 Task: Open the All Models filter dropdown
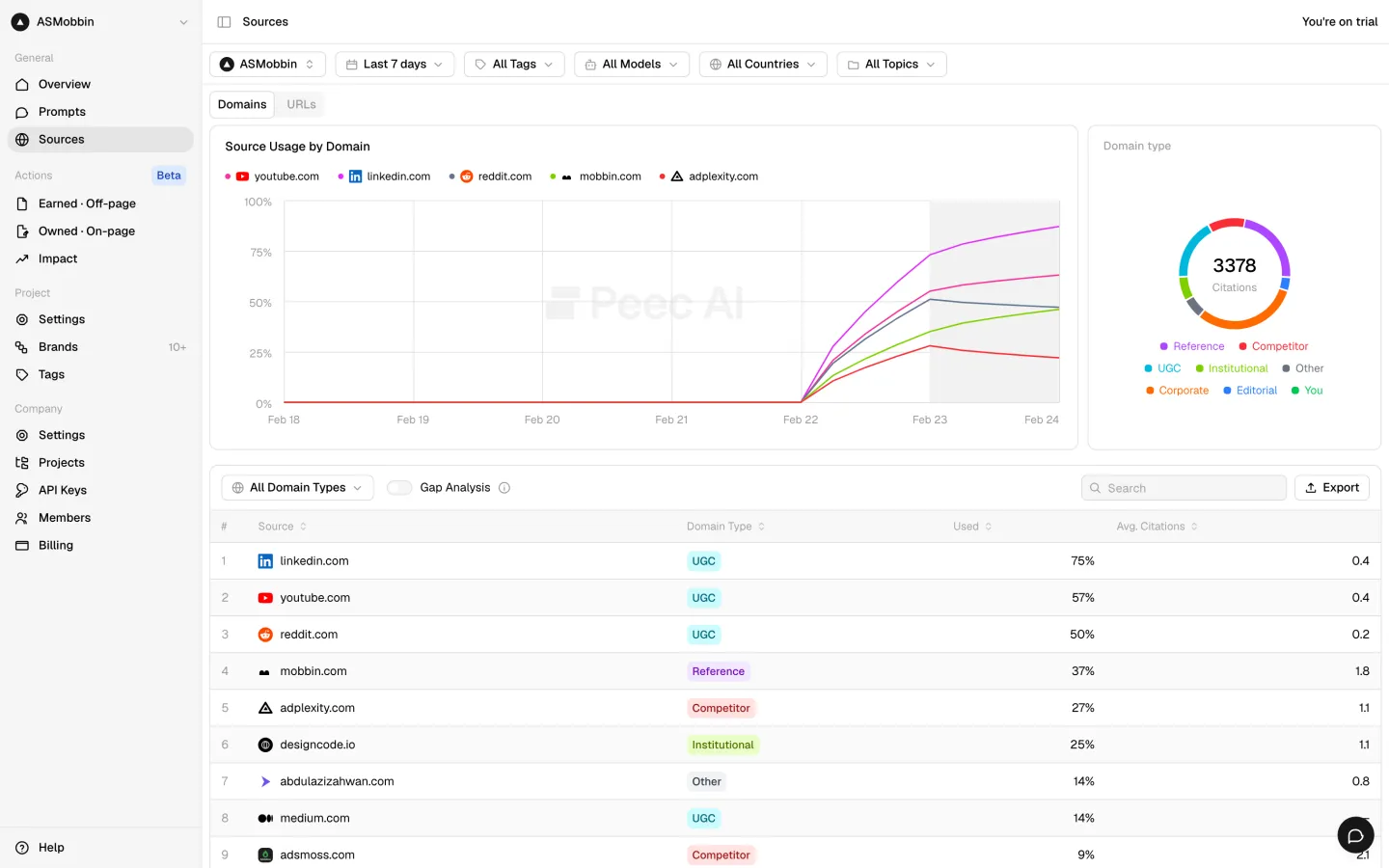(x=632, y=65)
